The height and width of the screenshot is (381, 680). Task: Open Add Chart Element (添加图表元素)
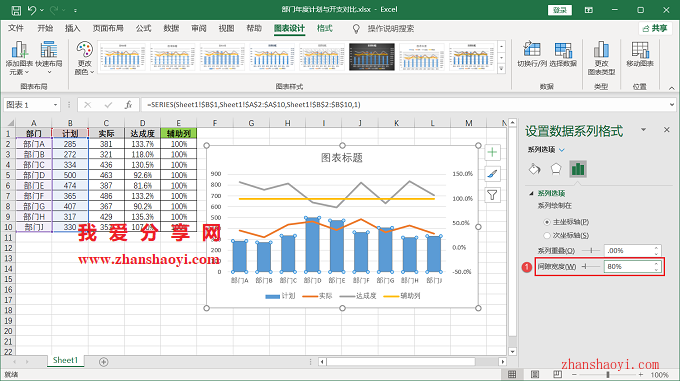click(x=19, y=58)
